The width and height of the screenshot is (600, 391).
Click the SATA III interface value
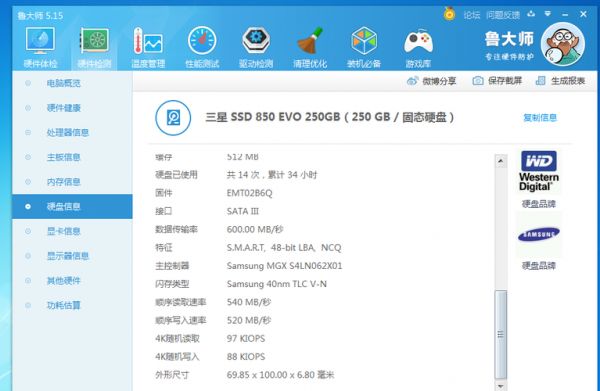[x=243, y=211]
